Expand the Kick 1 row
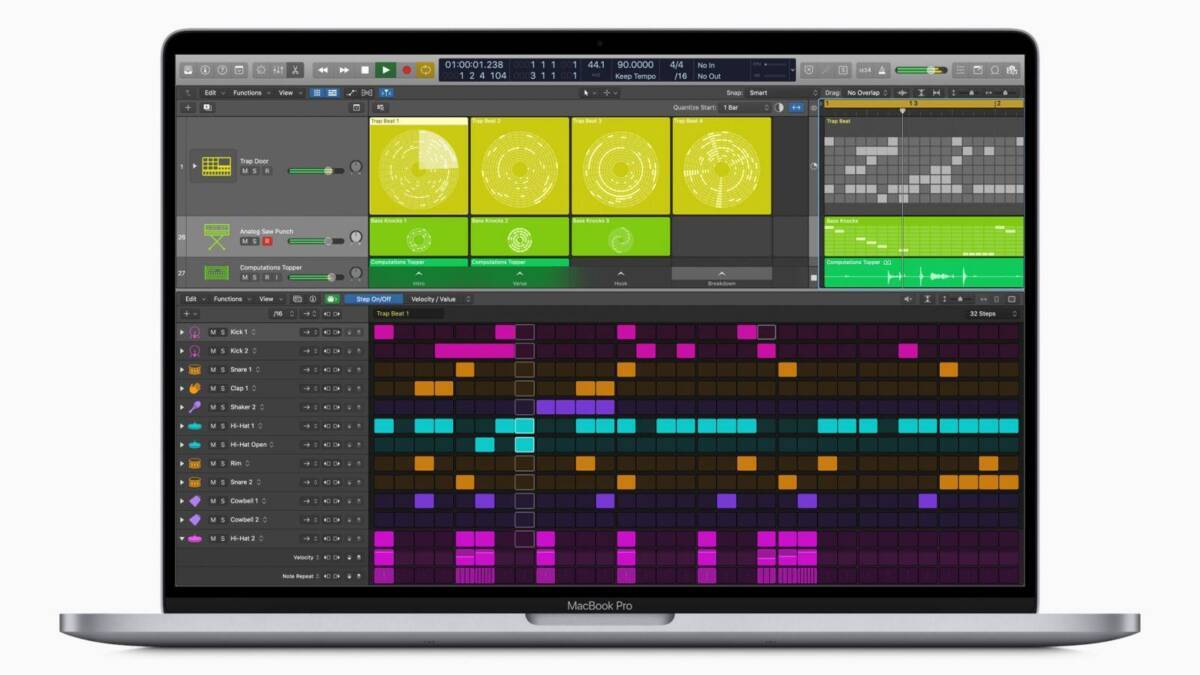The image size is (1200, 675). click(182, 332)
